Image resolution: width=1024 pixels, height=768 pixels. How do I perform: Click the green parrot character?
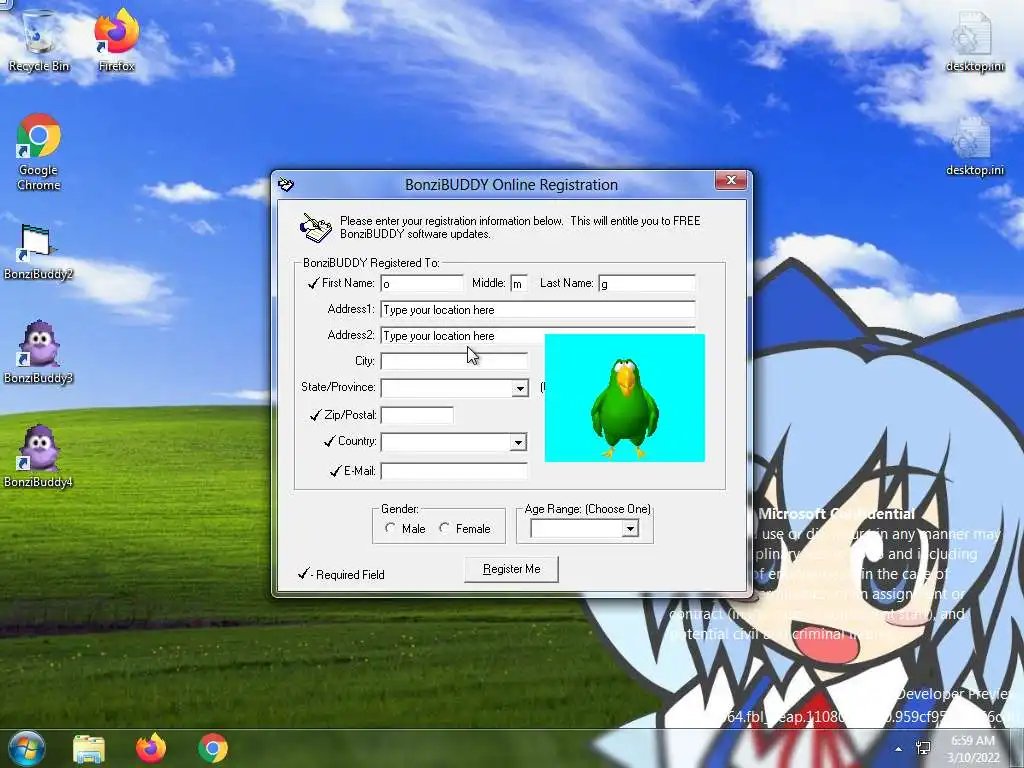tap(624, 406)
